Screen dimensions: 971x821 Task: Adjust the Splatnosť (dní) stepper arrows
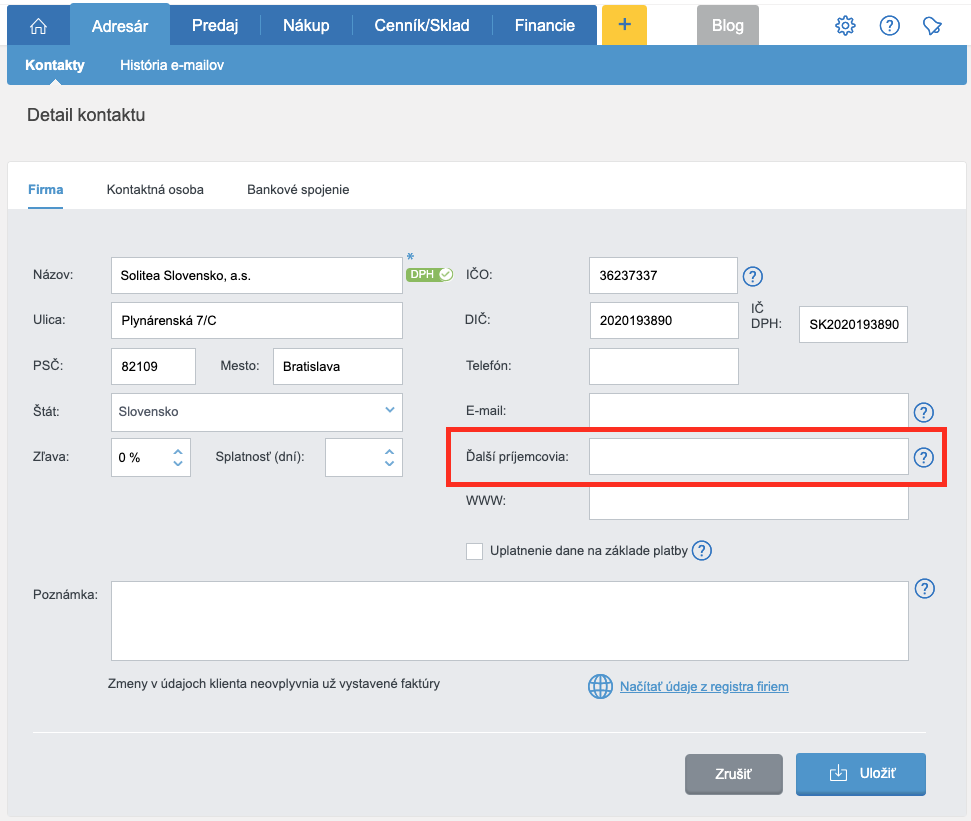click(x=389, y=457)
